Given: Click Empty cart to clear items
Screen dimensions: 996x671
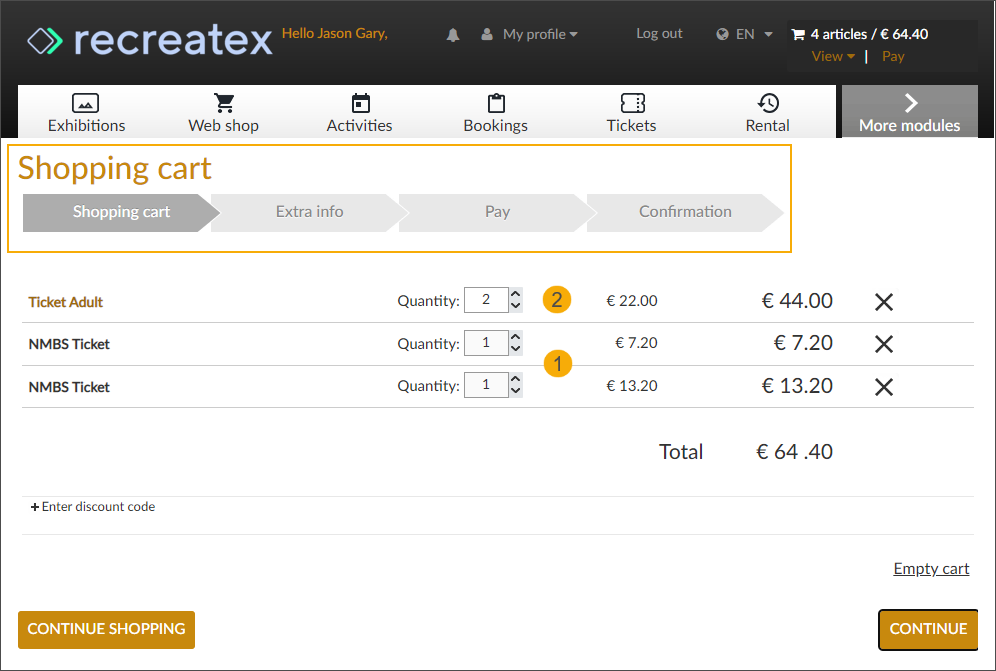Looking at the screenshot, I should point(931,568).
